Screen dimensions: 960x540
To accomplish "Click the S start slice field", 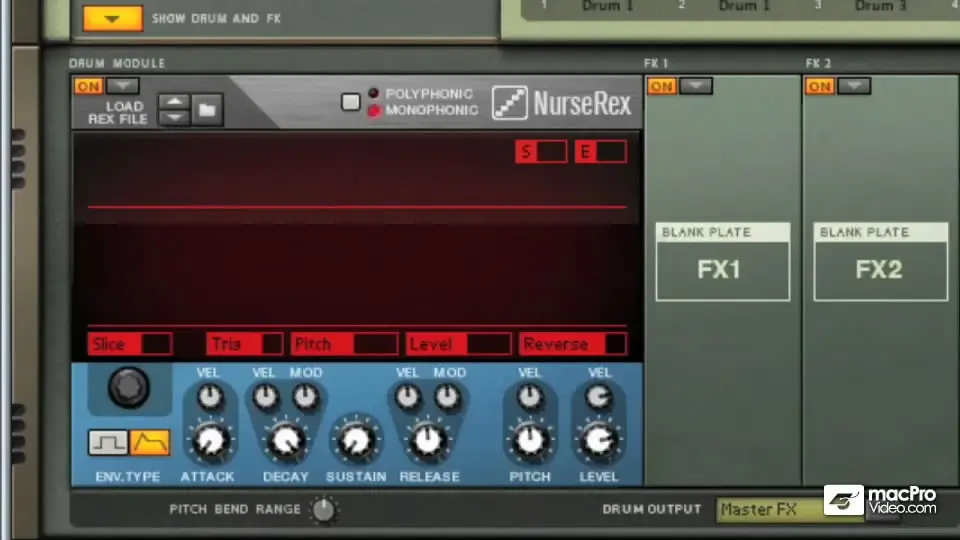I will tap(541, 152).
